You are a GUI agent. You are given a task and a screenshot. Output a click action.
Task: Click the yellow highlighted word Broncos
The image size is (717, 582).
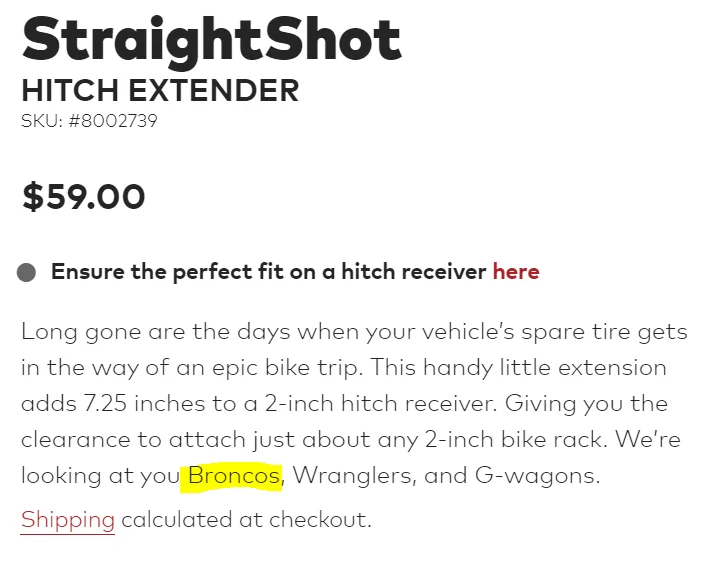[234, 475]
